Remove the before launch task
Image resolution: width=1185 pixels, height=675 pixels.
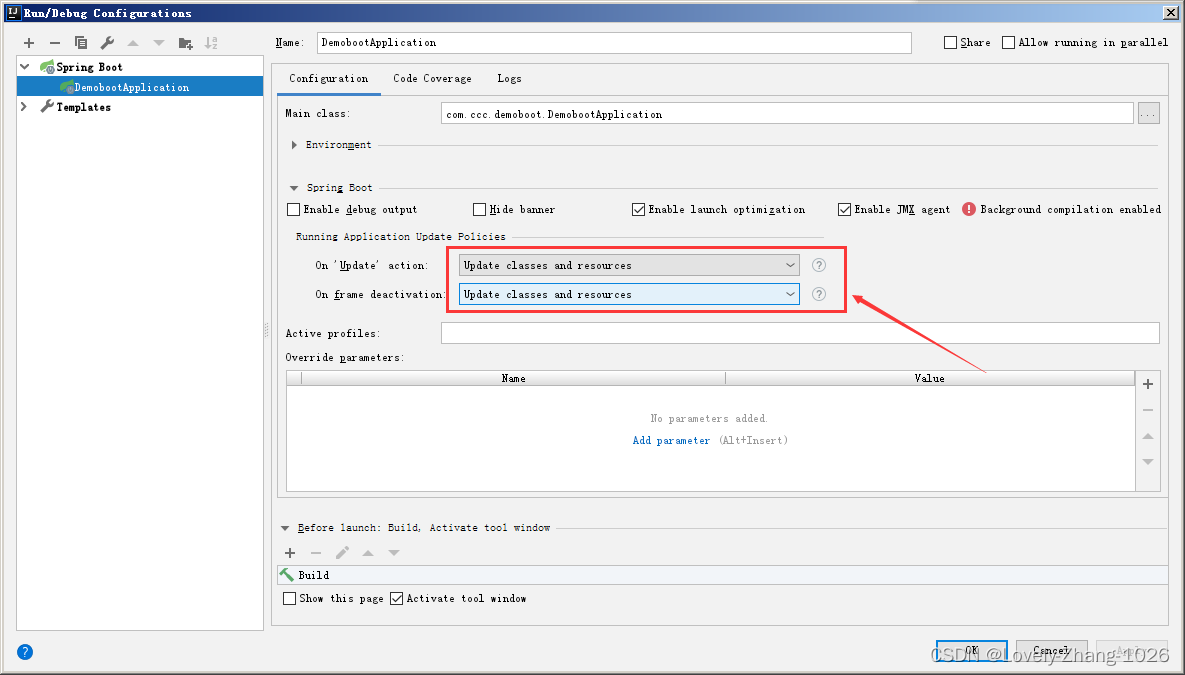tap(316, 553)
